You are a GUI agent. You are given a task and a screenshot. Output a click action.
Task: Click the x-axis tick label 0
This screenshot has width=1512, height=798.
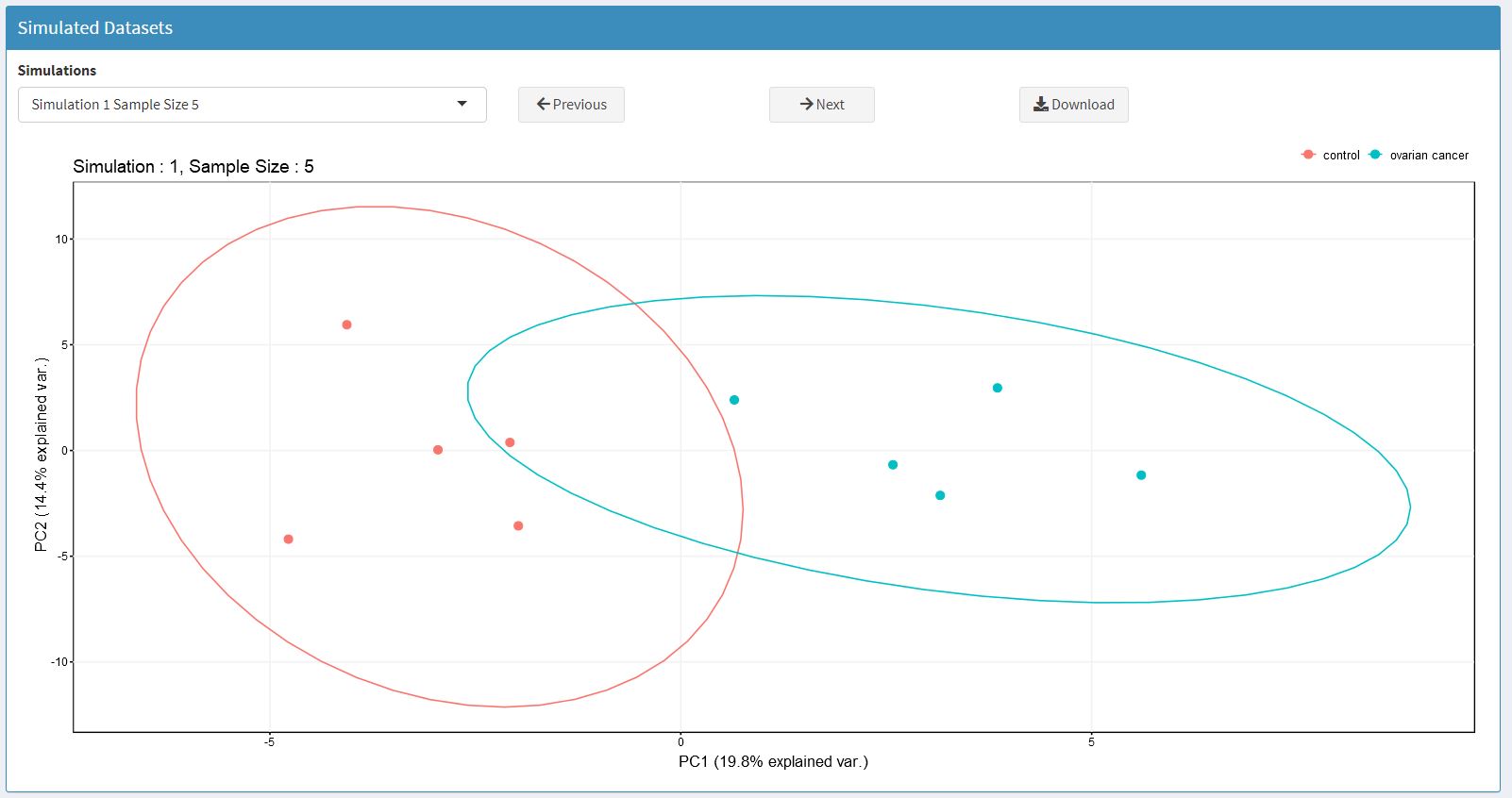pos(680,742)
